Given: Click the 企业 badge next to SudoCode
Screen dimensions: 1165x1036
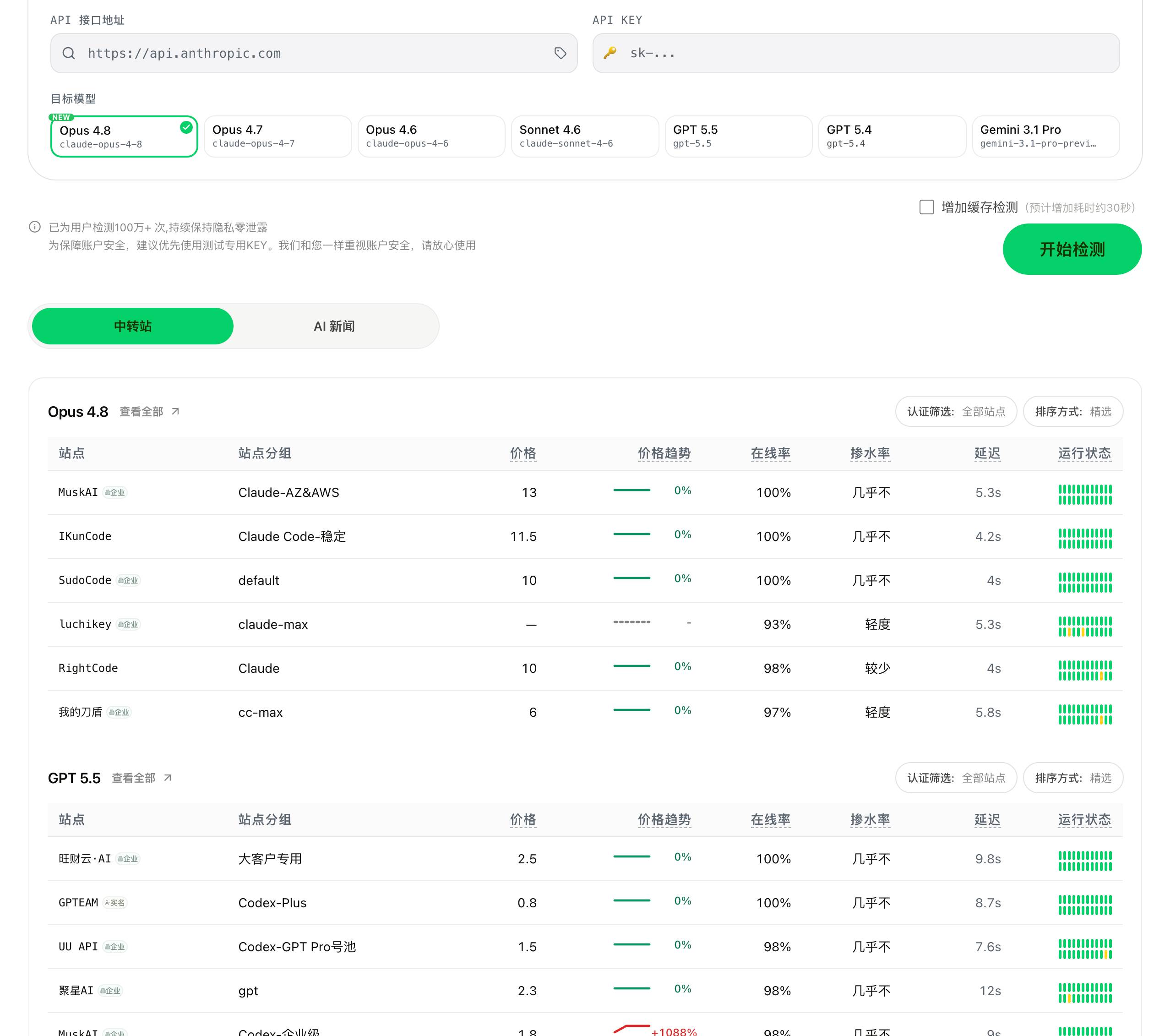Looking at the screenshot, I should [x=128, y=580].
